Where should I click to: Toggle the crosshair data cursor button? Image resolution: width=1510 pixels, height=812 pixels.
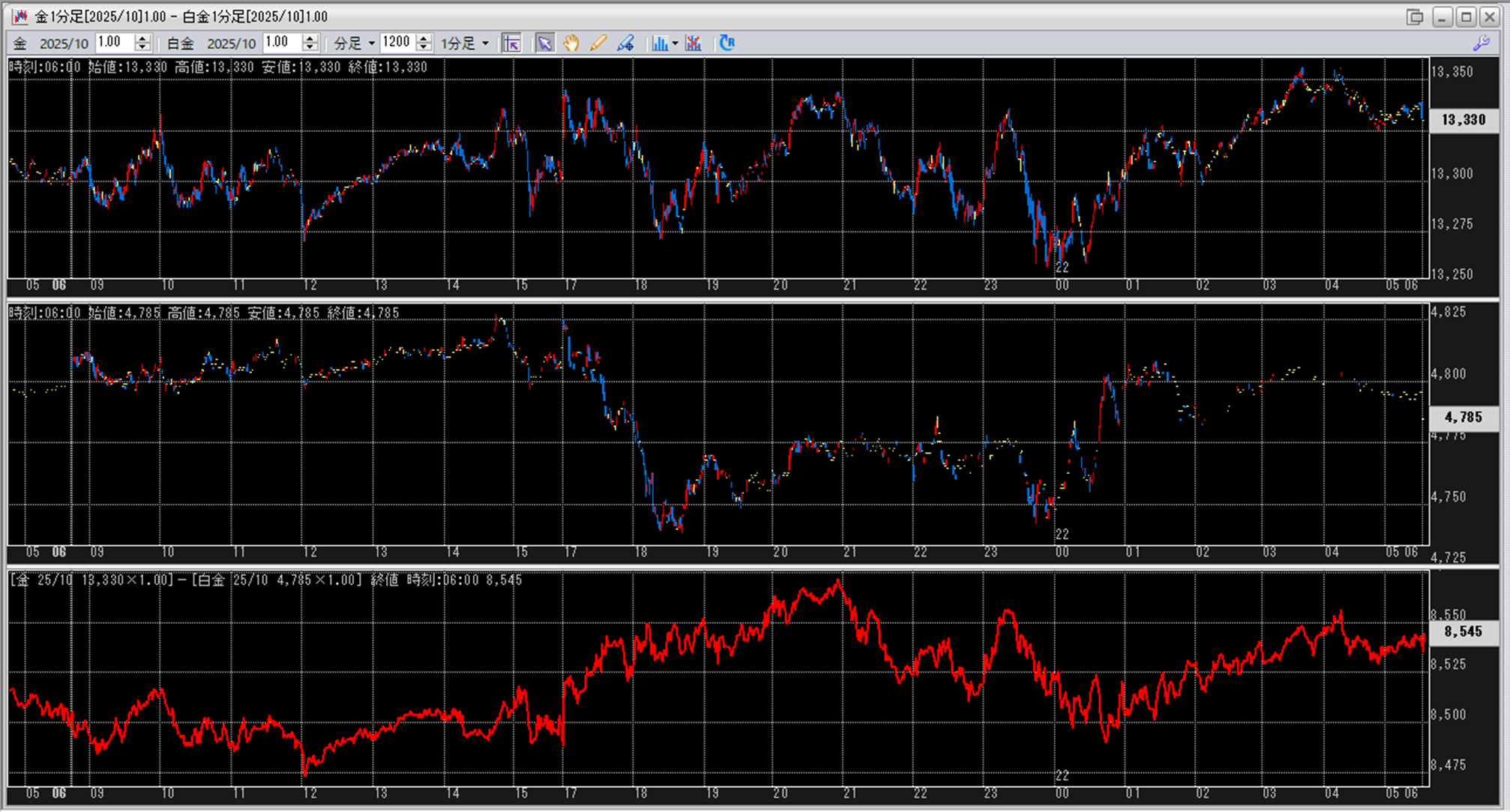(511, 43)
